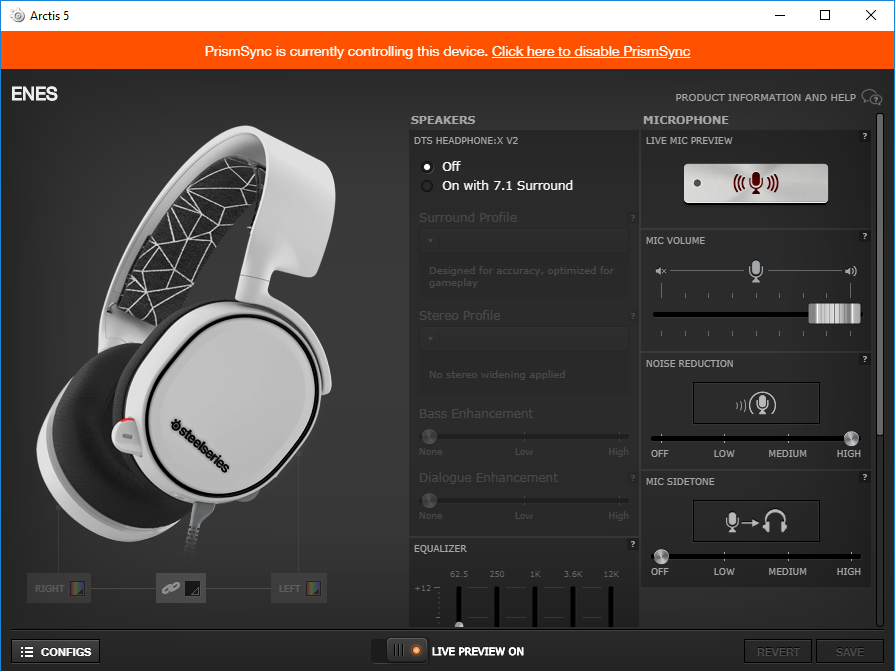
Task: Click the link to disable PrismSync
Action: [x=591, y=51]
